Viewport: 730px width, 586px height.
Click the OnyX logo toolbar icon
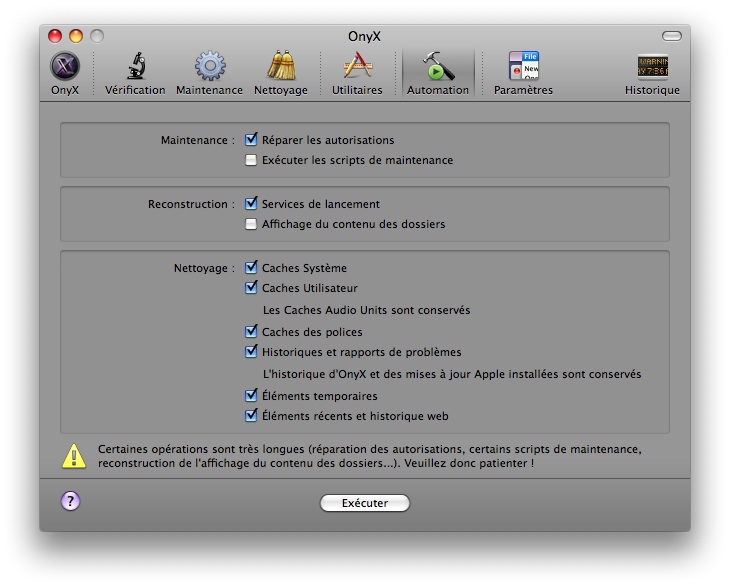coord(65,67)
